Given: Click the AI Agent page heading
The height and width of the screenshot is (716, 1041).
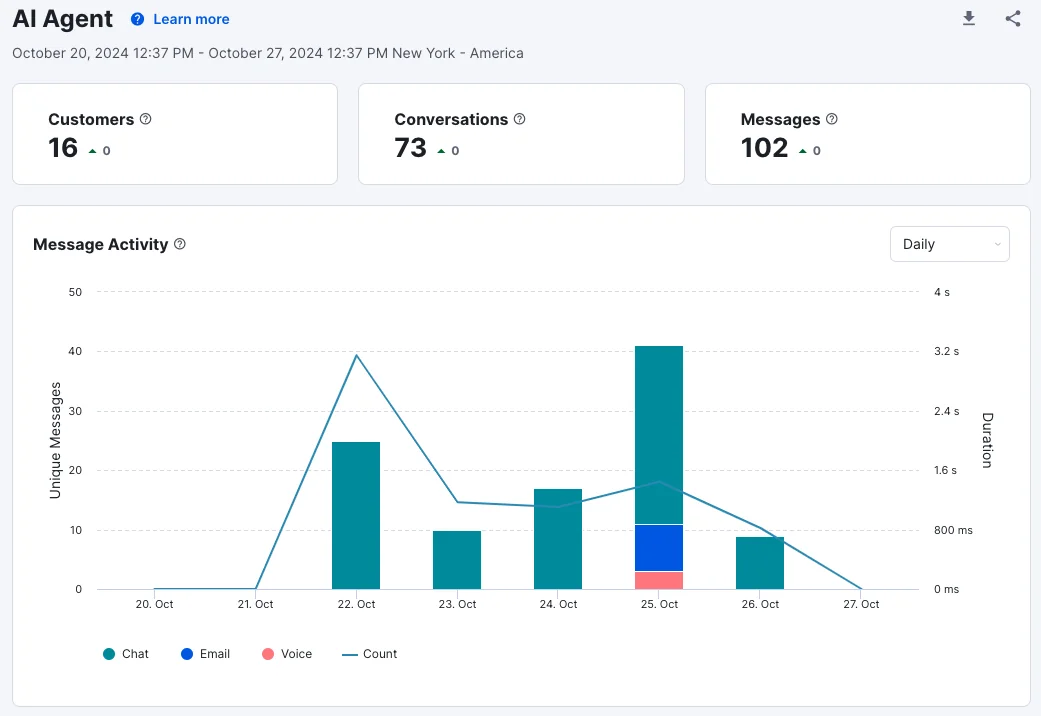Looking at the screenshot, I should [x=62, y=19].
